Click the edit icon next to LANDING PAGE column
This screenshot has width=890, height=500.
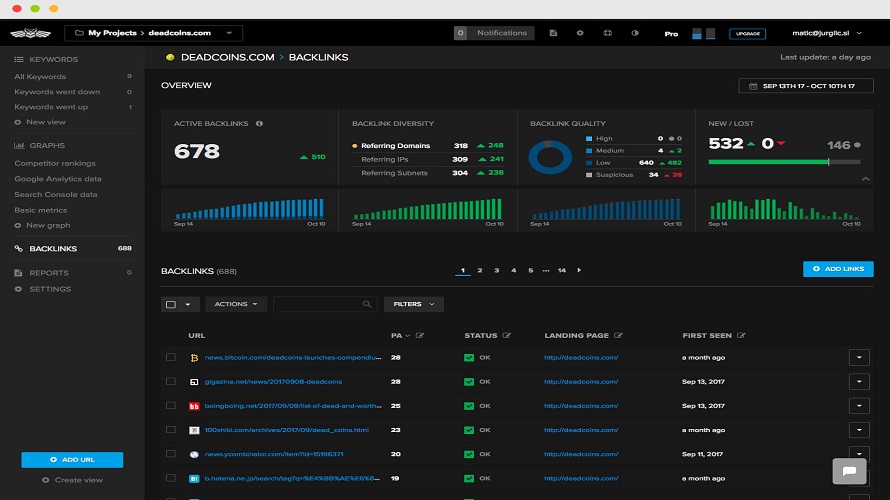click(618, 335)
